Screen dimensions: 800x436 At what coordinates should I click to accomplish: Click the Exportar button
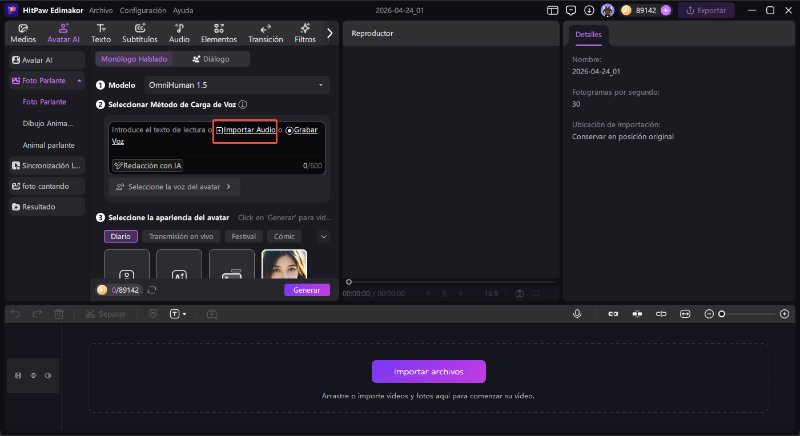(706, 10)
